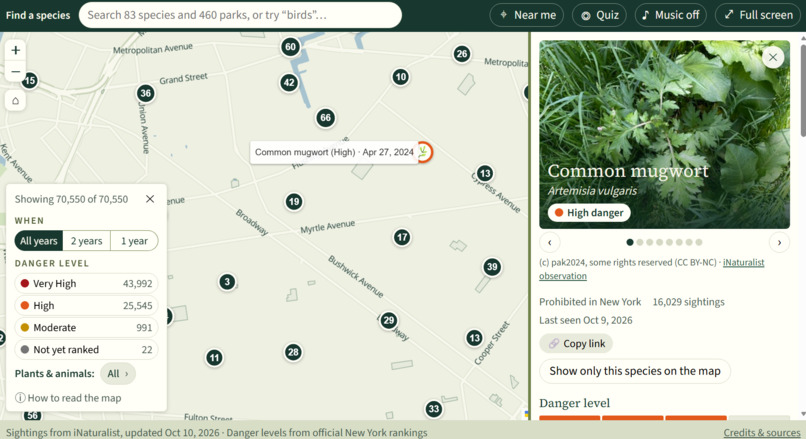Open cluster marker 17 on map

click(402, 237)
